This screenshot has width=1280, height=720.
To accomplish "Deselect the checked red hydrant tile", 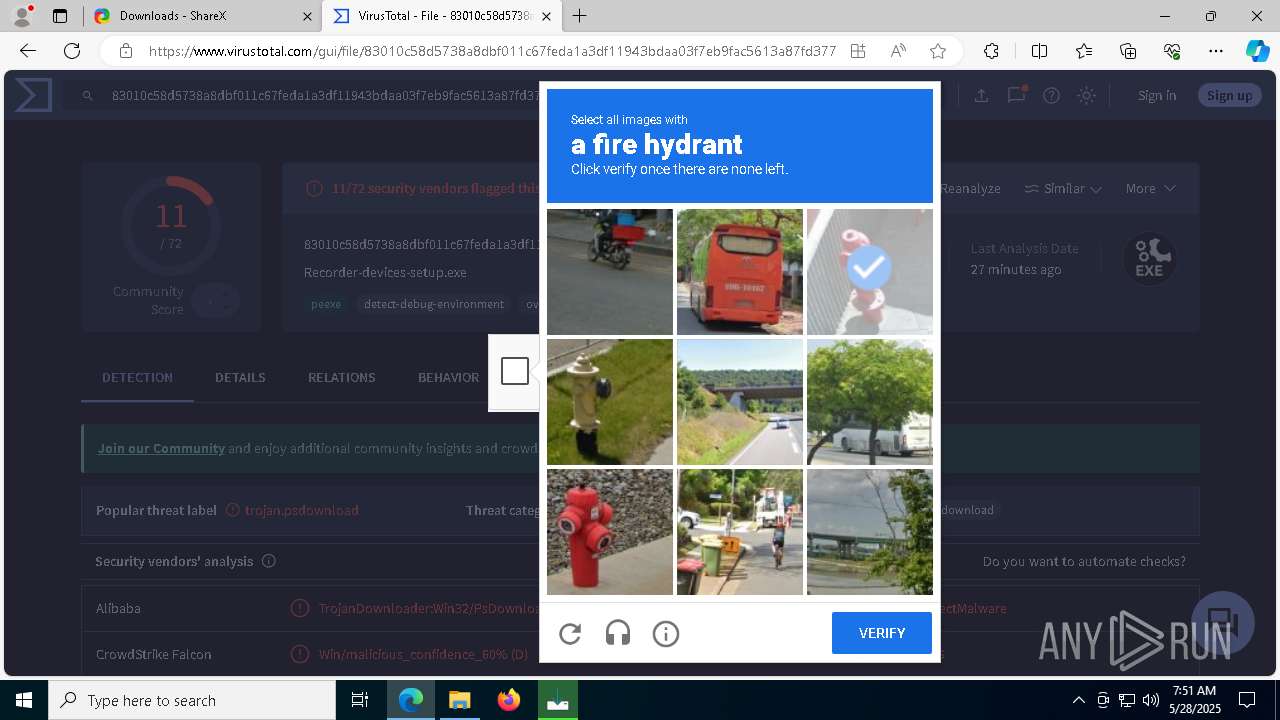I will [870, 272].
